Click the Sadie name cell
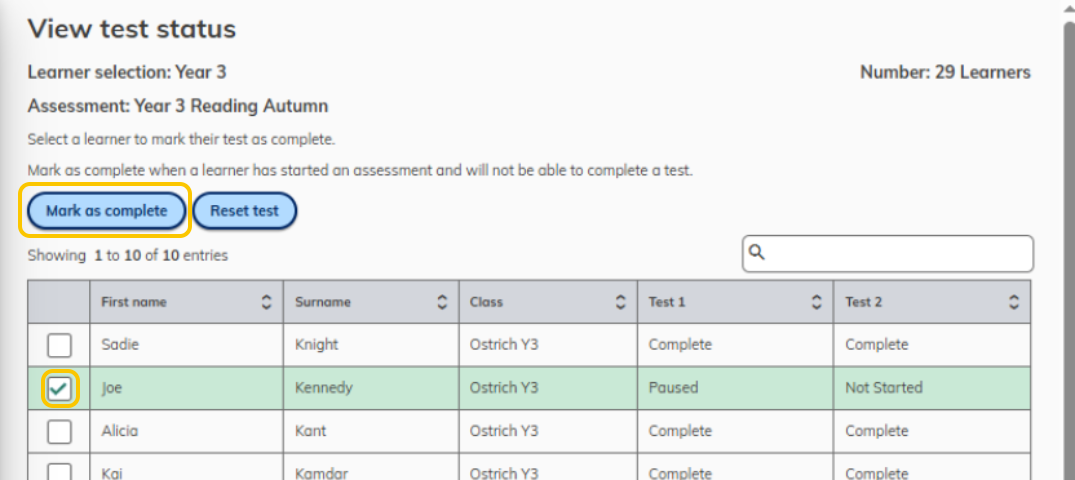Image resolution: width=1075 pixels, height=480 pixels. (x=186, y=345)
